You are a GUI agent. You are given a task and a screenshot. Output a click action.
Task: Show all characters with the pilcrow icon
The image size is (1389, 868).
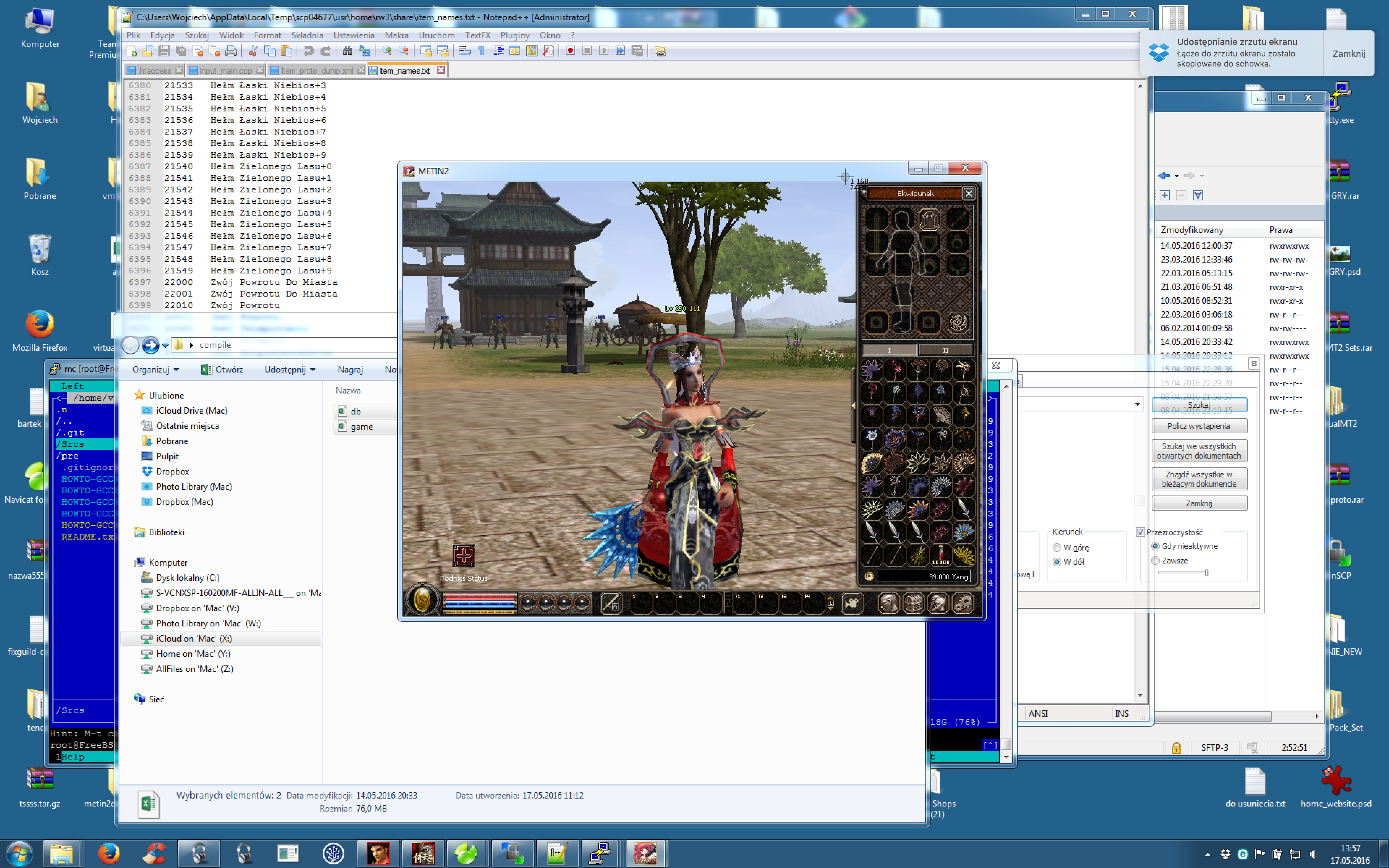(481, 51)
